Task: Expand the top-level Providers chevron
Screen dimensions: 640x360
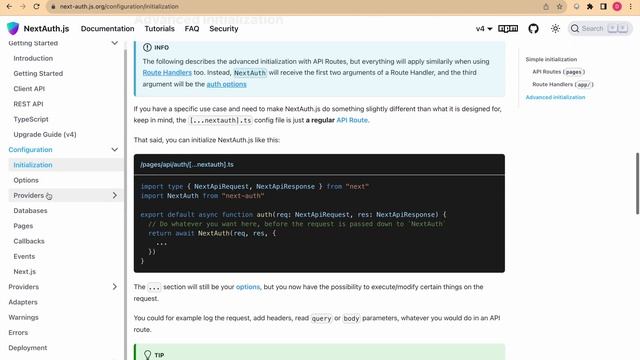Action: (115, 287)
